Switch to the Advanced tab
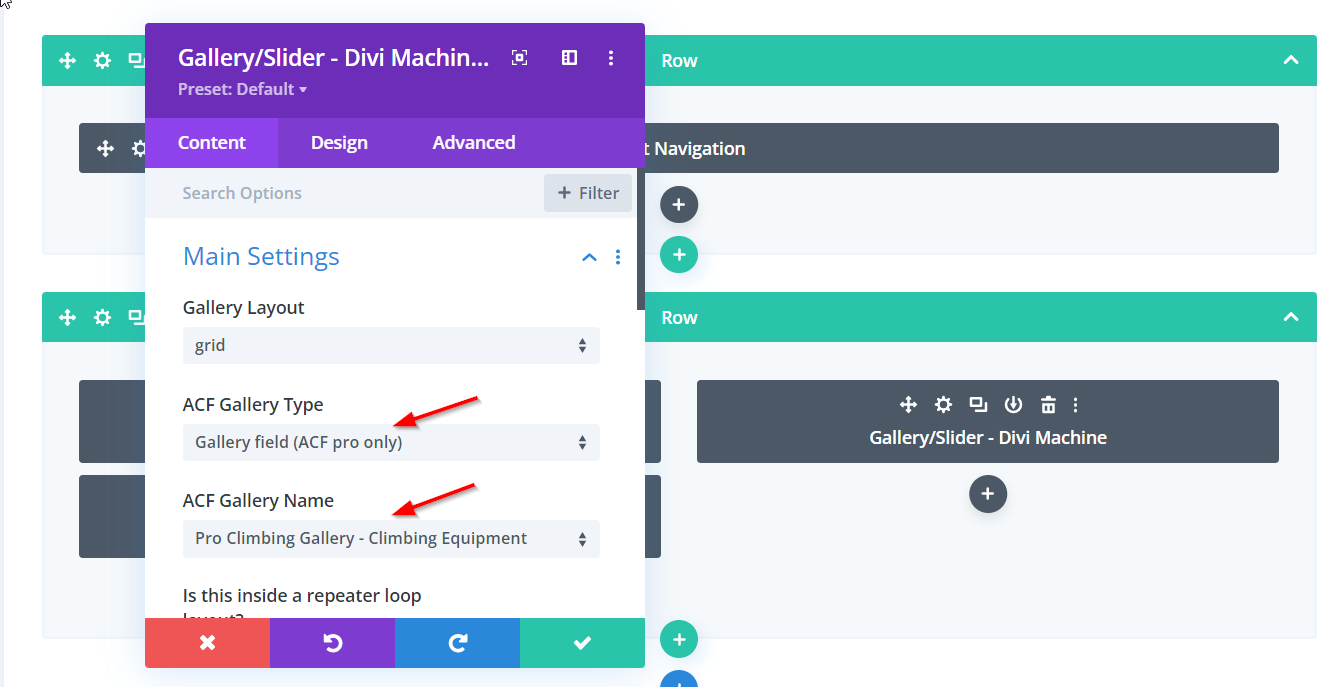Viewport: 1343px width, 687px height. click(x=473, y=143)
